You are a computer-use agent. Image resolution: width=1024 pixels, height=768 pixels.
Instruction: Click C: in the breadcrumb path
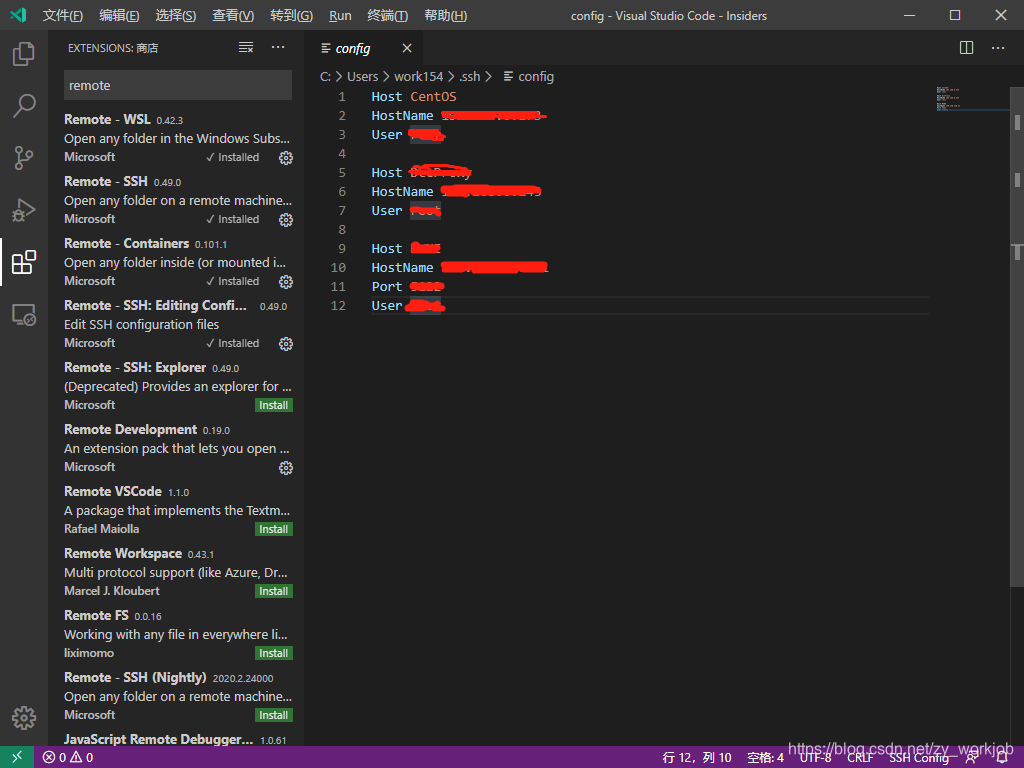pos(325,76)
